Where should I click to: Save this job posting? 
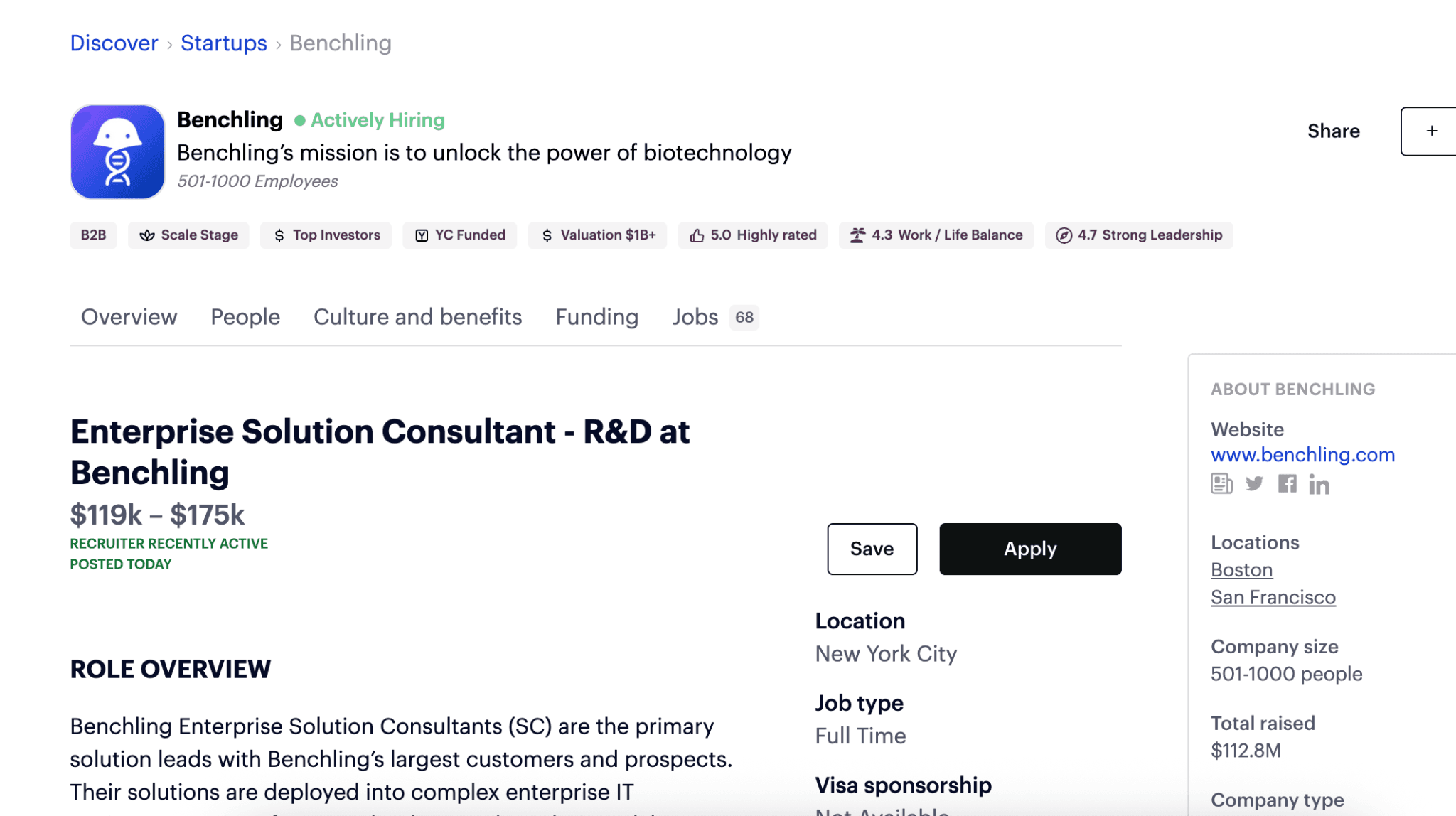(x=872, y=549)
